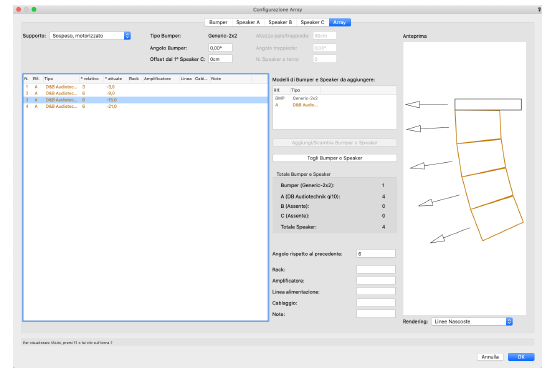Click the Cablaggio input field

click(x=376, y=303)
